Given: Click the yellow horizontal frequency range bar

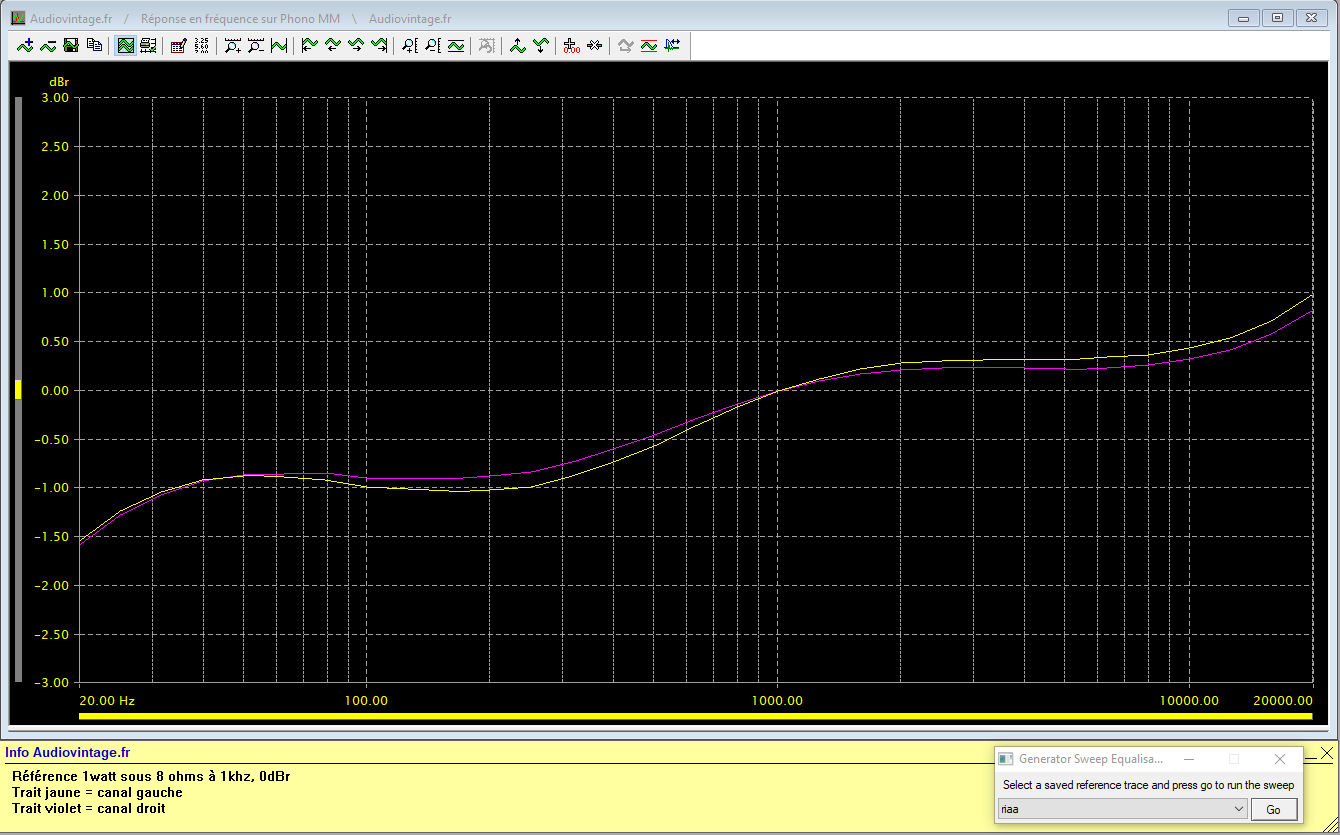Looking at the screenshot, I should click(x=695, y=716).
